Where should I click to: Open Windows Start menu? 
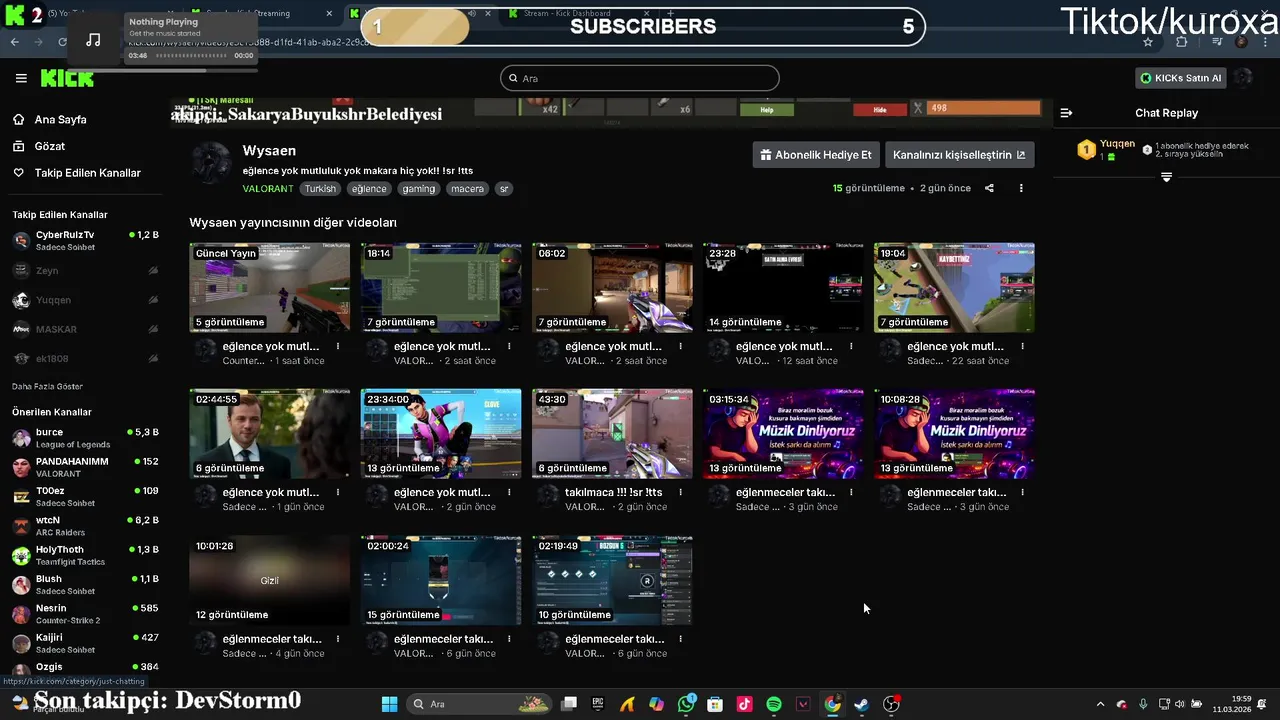tap(390, 704)
